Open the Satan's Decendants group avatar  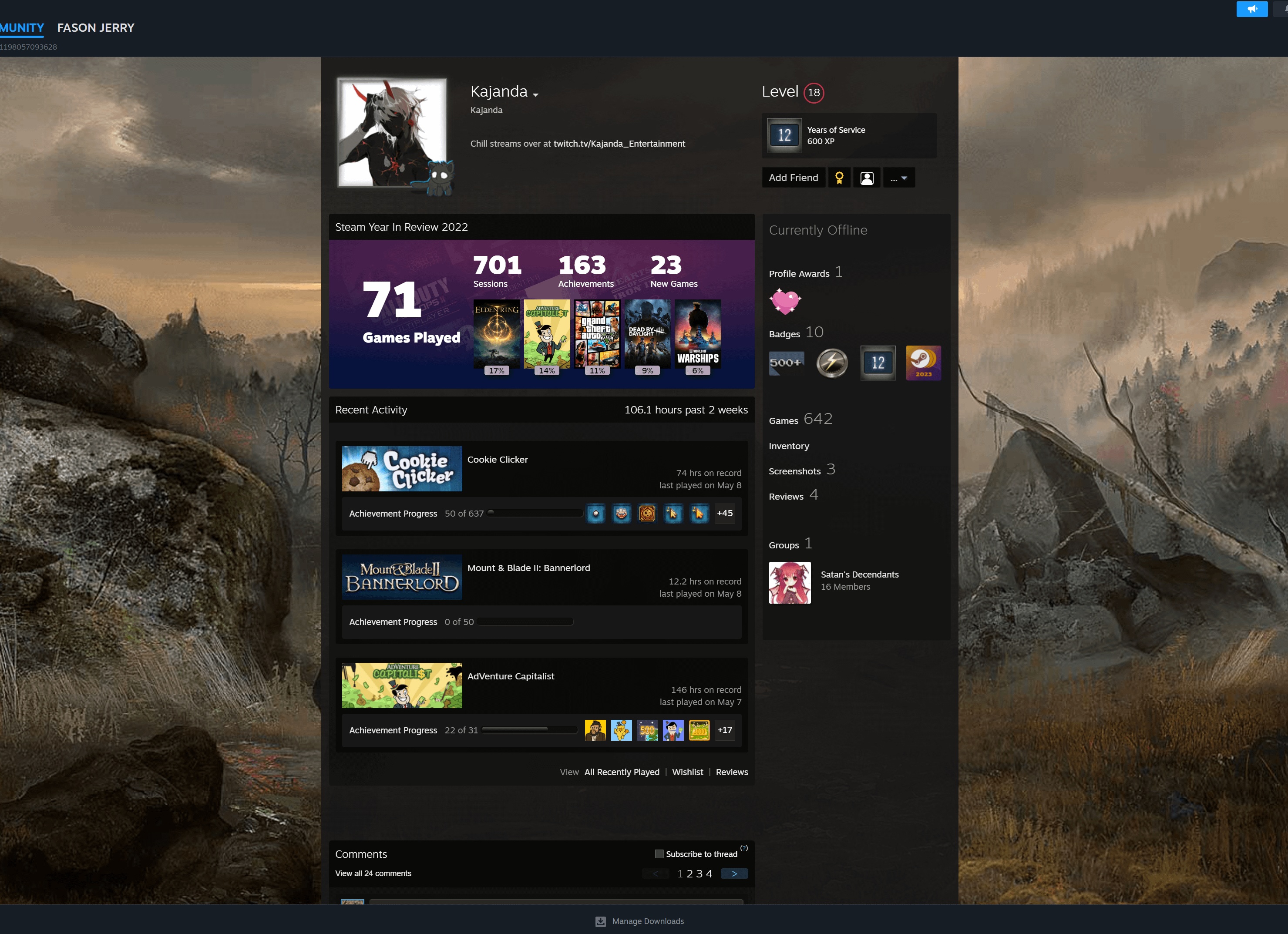point(790,583)
